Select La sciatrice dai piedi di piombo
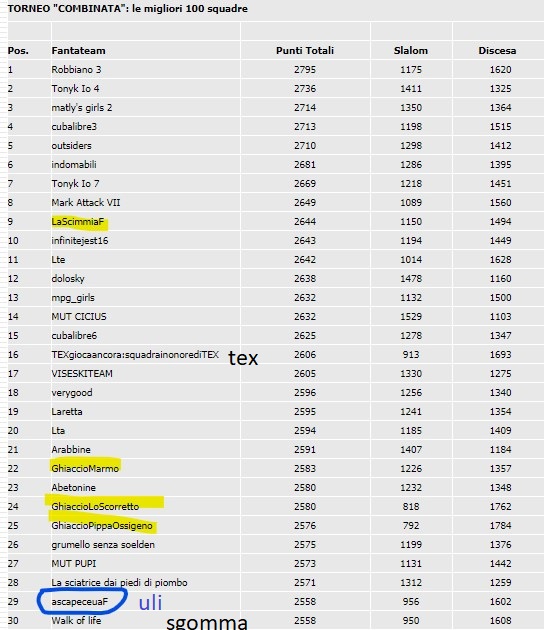 (x=119, y=583)
